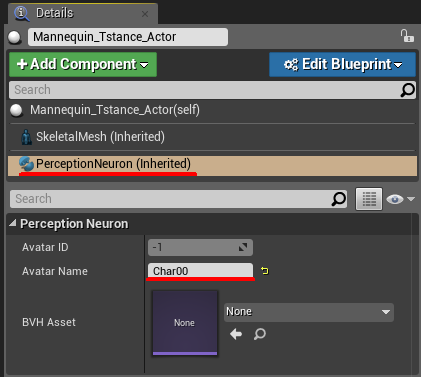Click the actor sphere icon beside name field

(x=15, y=37)
